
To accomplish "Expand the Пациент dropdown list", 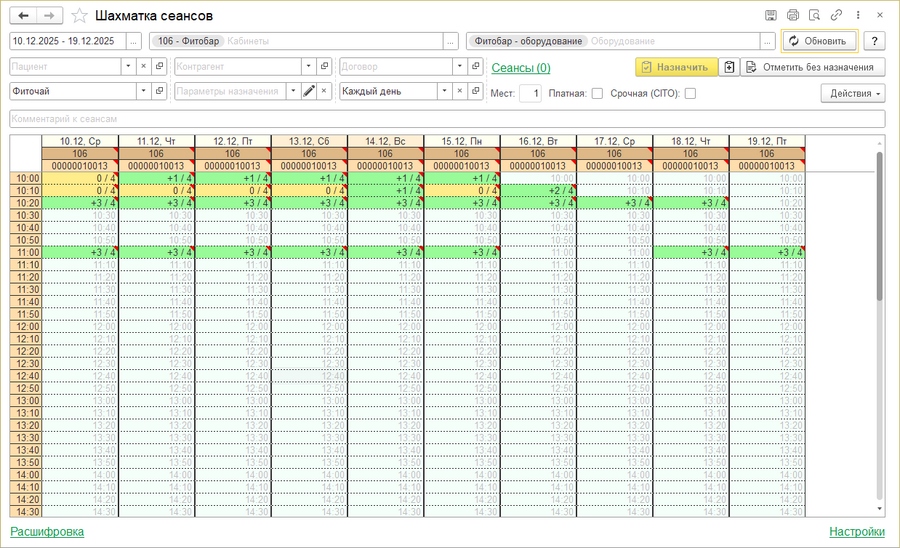I will [127, 67].
